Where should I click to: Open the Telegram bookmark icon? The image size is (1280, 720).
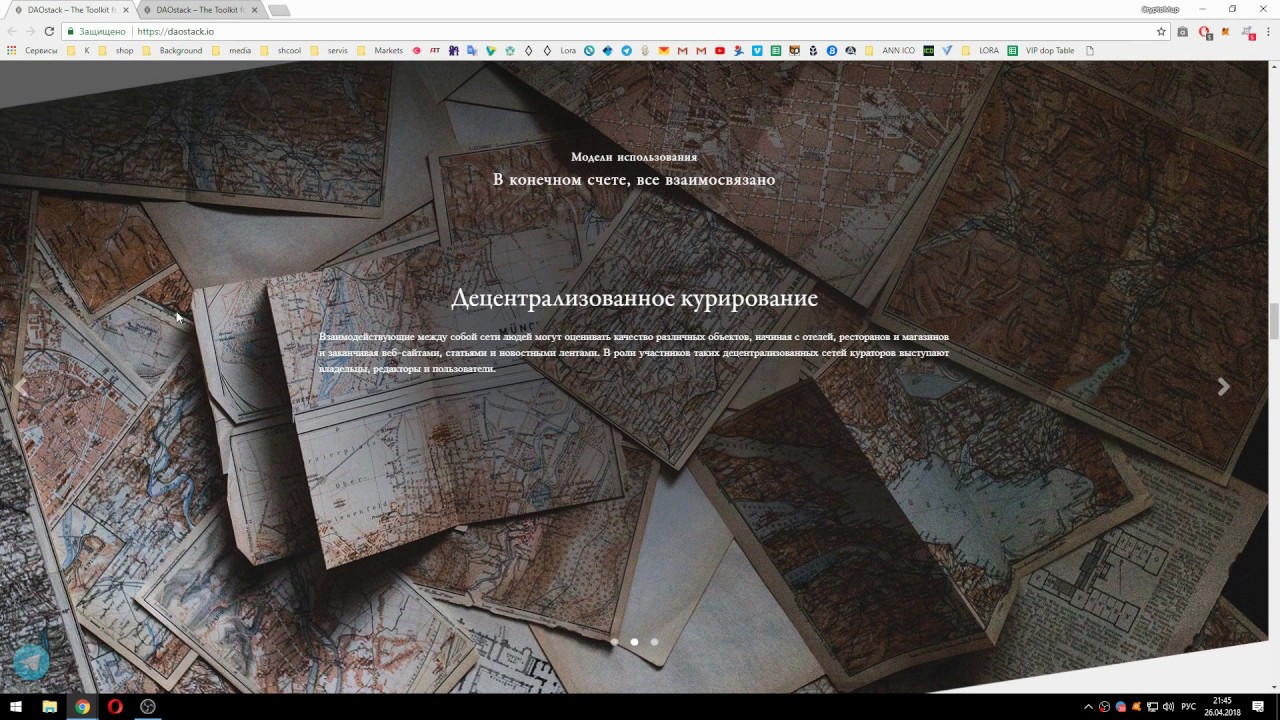click(x=627, y=50)
